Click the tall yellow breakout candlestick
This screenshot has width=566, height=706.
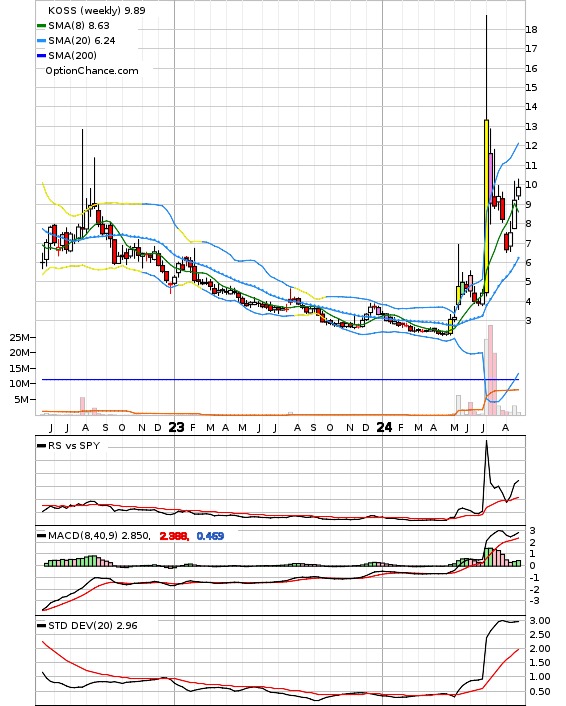(x=486, y=206)
